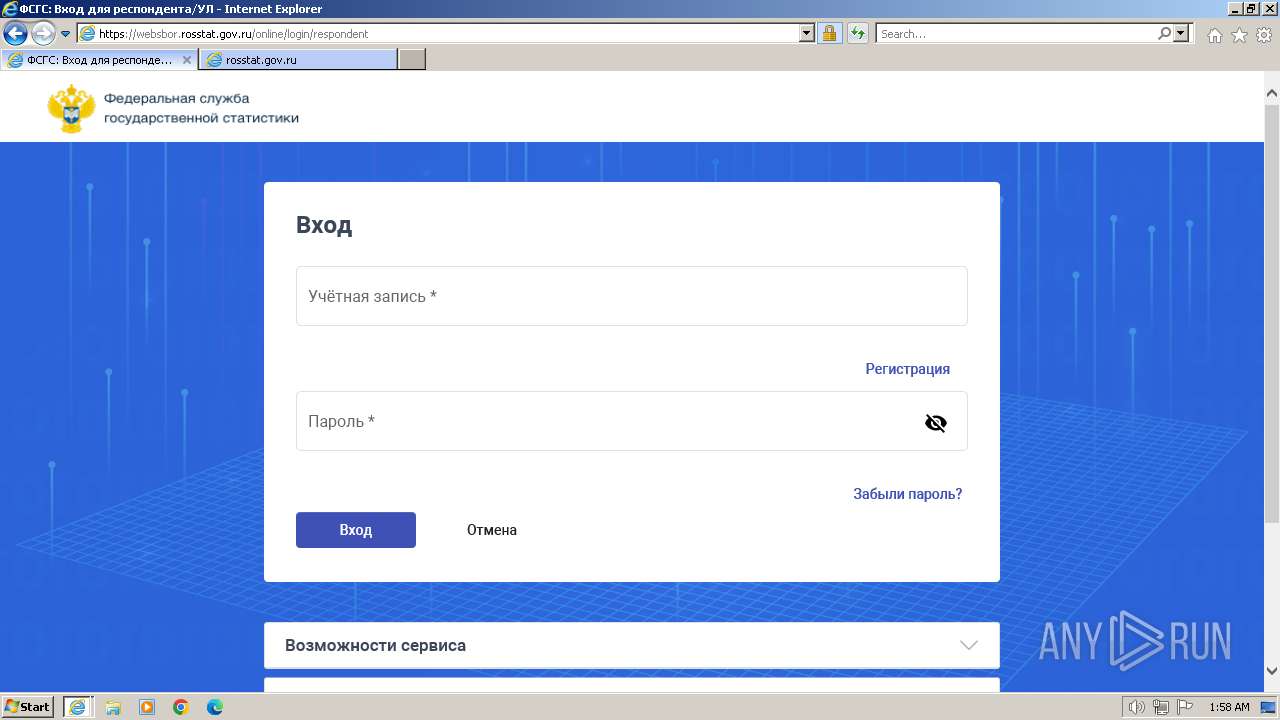The width and height of the screenshot is (1280, 720).
Task: Click the network tray icon
Action: (x=1161, y=707)
